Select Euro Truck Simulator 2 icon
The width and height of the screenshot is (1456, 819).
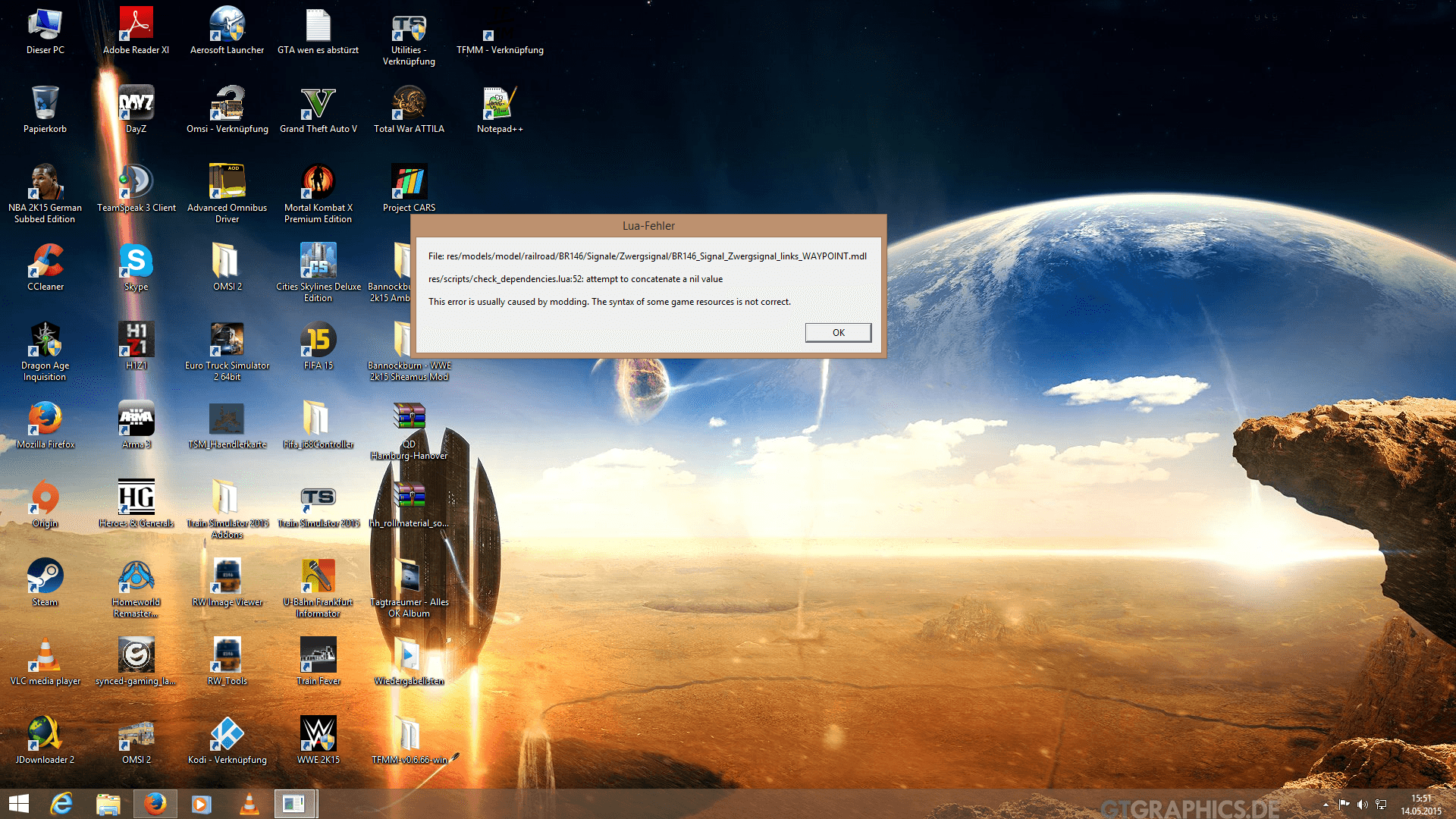tap(227, 352)
